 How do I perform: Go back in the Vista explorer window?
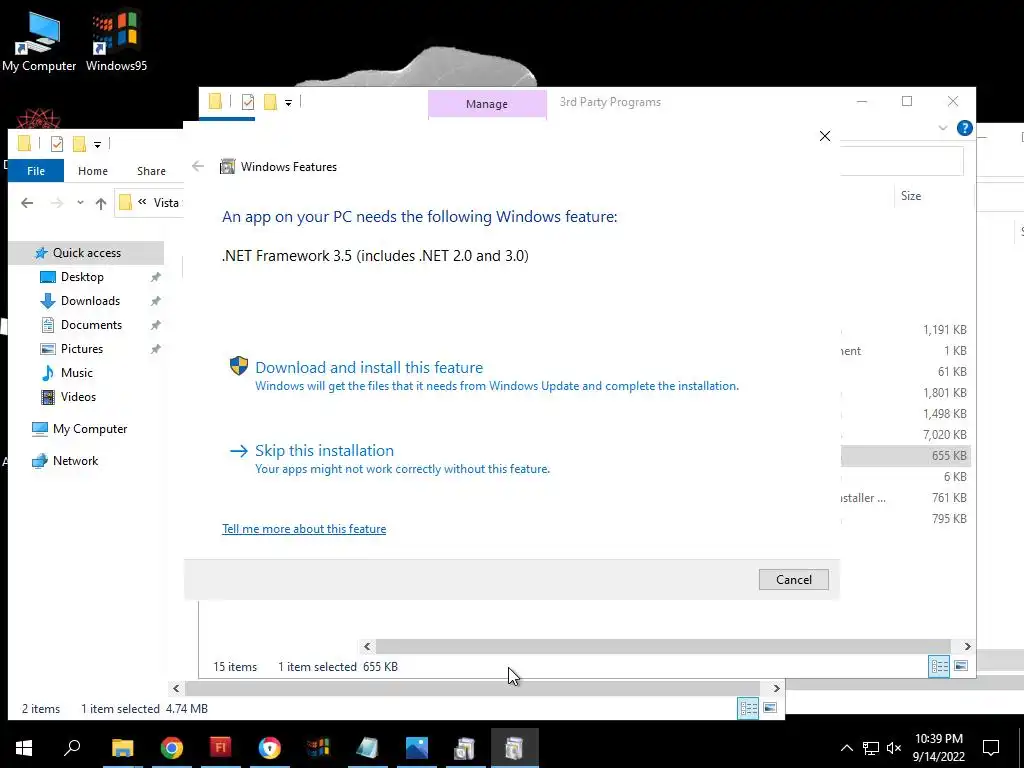(x=27, y=203)
